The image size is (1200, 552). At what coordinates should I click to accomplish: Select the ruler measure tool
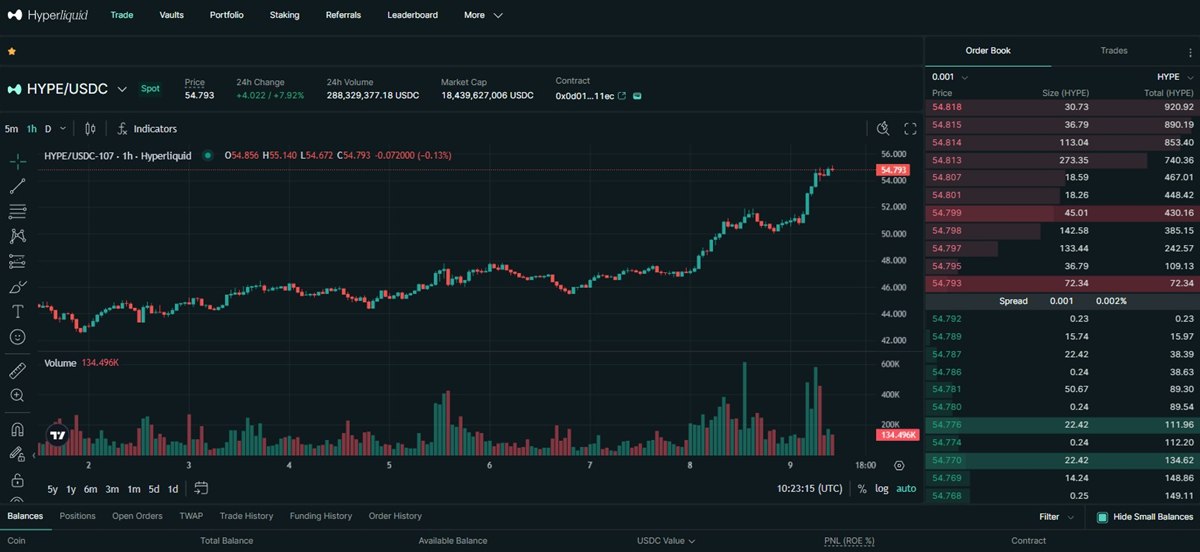click(17, 370)
